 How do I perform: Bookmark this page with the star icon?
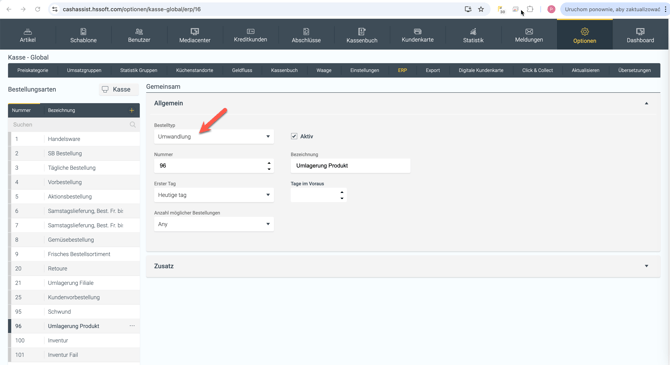481,9
